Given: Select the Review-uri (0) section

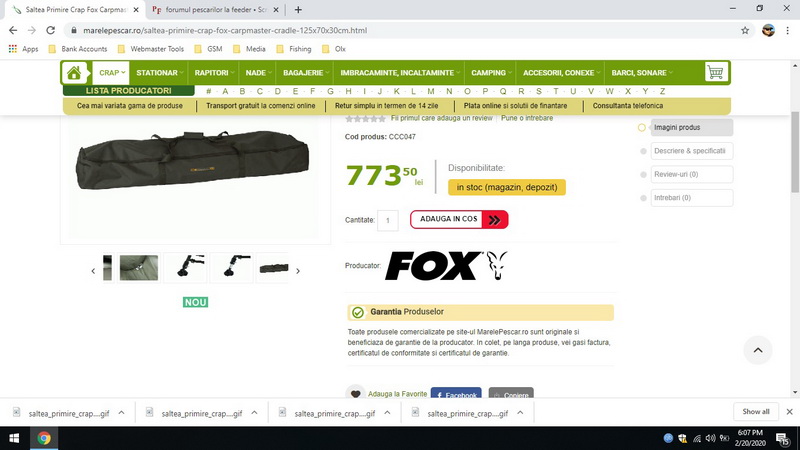Looking at the screenshot, I should (x=691, y=174).
